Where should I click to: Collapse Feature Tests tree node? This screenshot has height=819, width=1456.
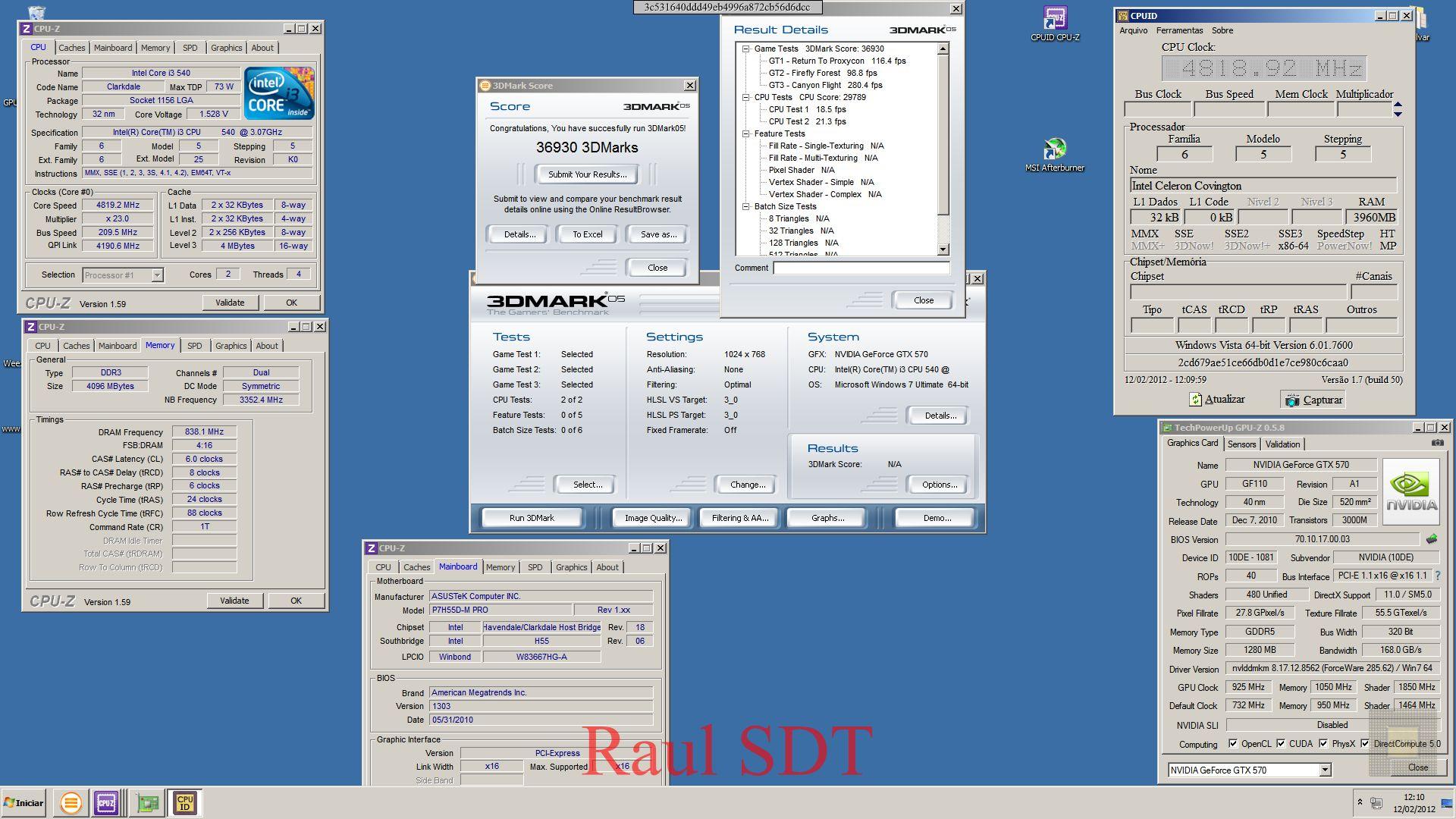pos(745,133)
